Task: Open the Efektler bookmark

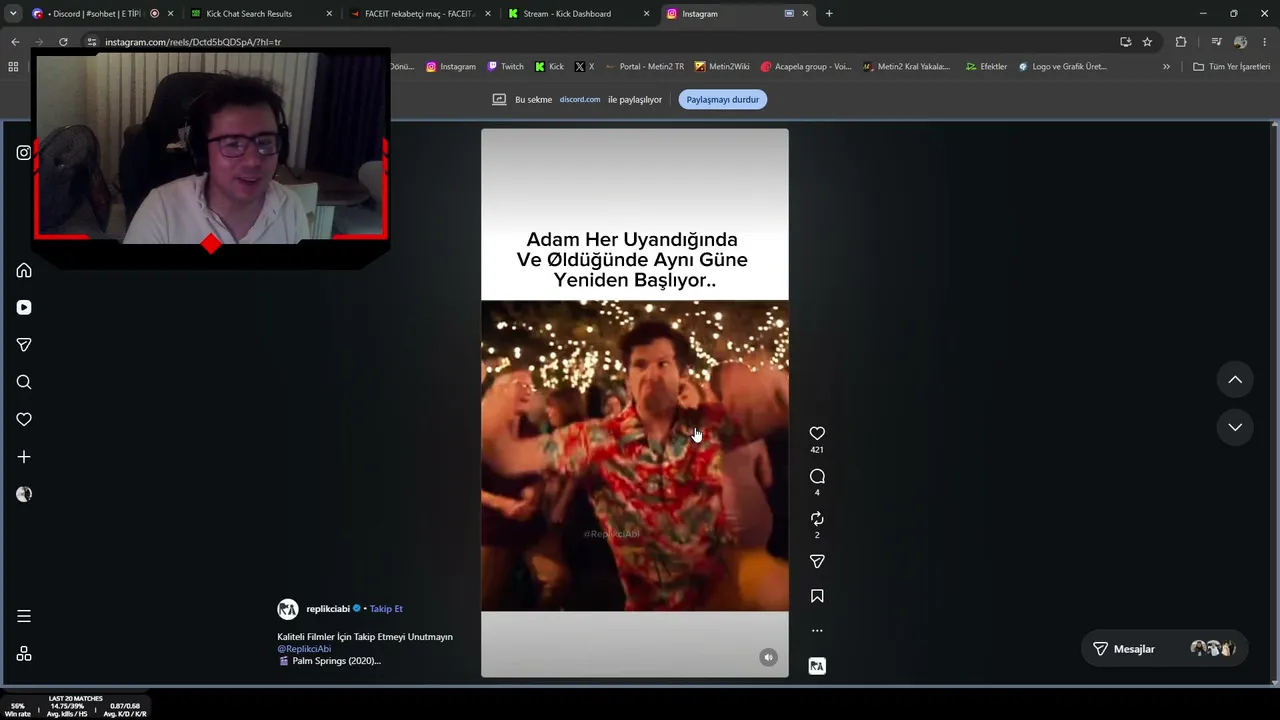Action: pos(987,67)
